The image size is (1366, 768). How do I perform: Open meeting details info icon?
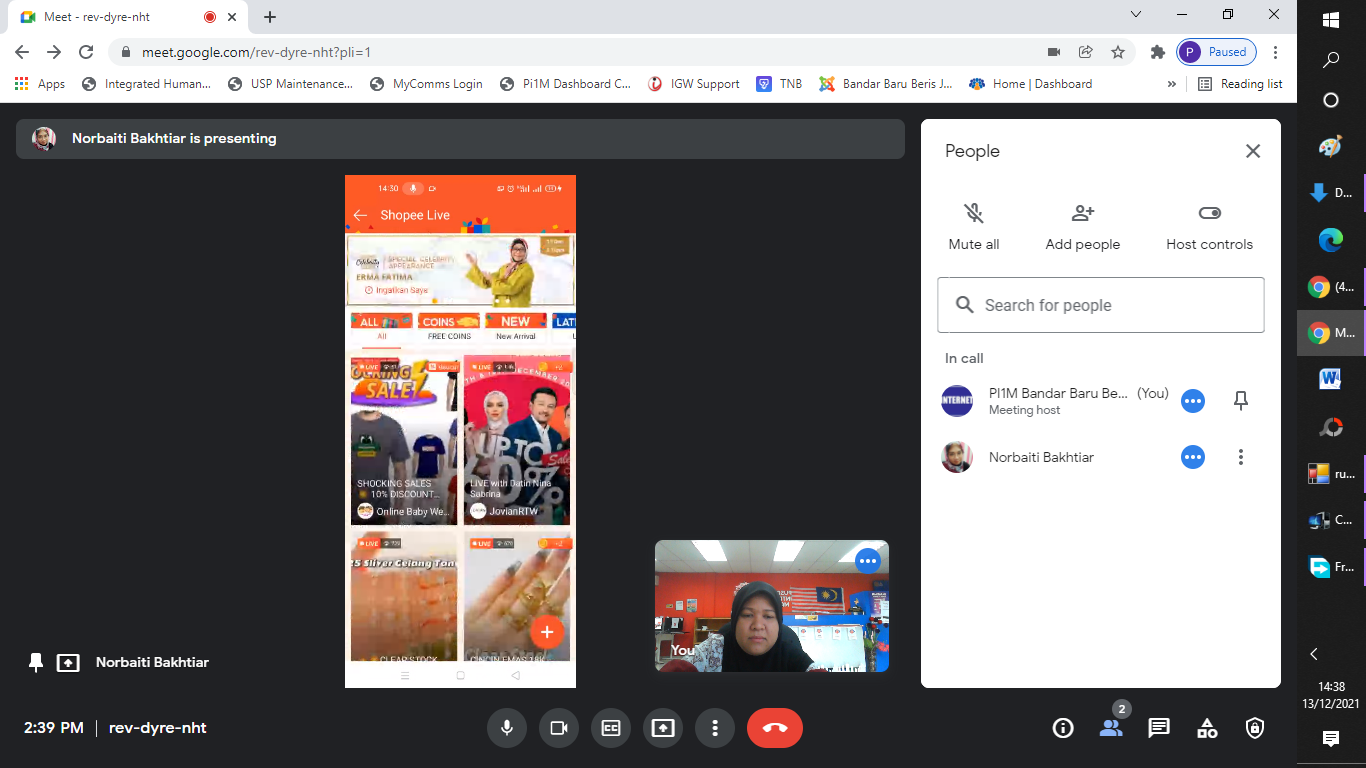(1063, 728)
